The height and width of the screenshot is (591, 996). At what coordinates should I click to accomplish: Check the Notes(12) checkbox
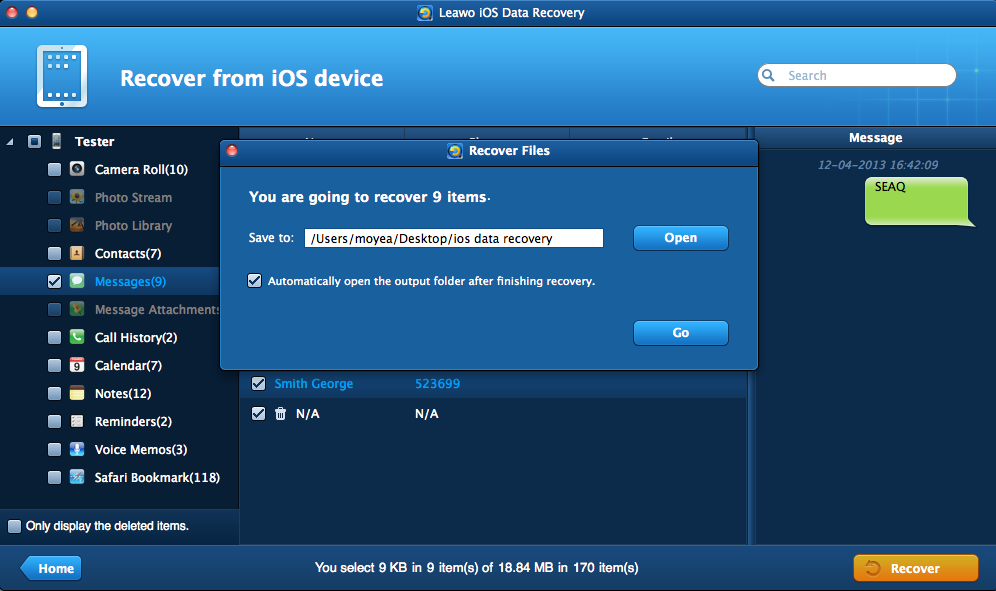[55, 393]
